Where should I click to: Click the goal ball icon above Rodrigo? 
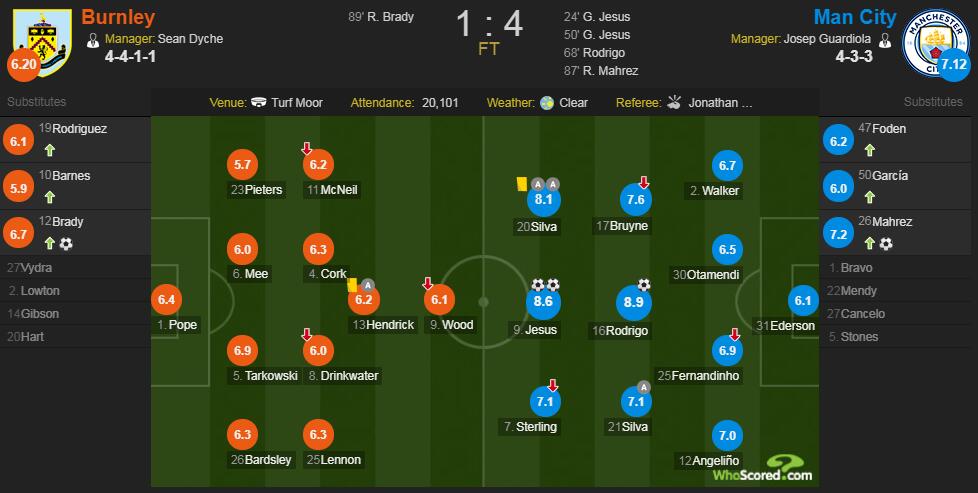[x=644, y=285]
